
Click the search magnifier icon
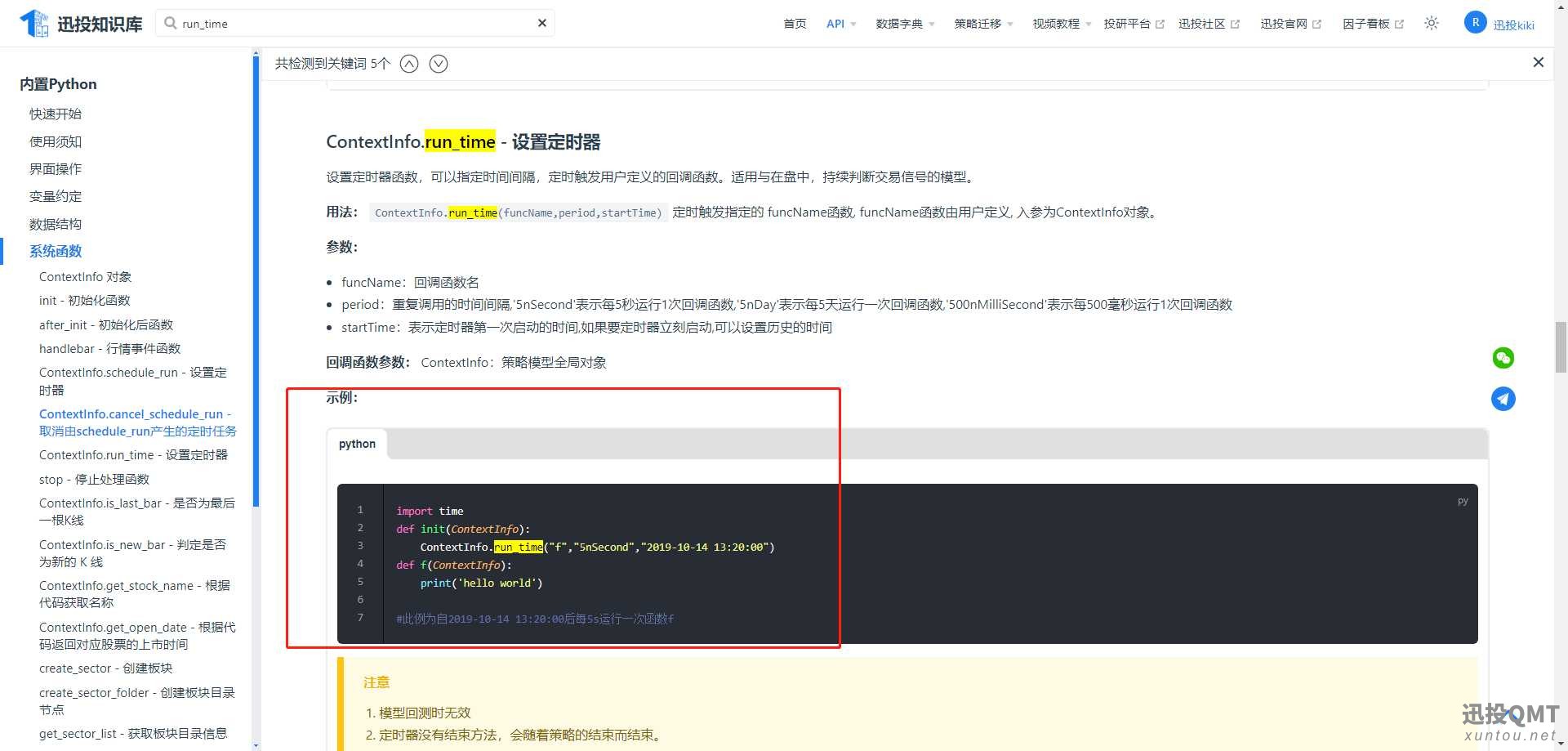click(171, 23)
